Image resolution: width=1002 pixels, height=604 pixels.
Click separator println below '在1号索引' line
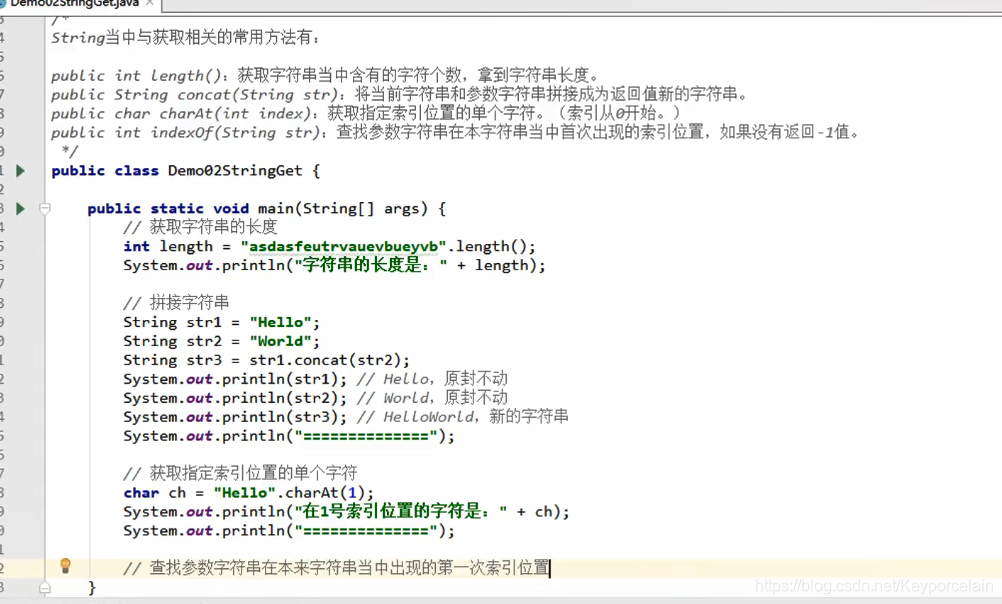tap(289, 531)
